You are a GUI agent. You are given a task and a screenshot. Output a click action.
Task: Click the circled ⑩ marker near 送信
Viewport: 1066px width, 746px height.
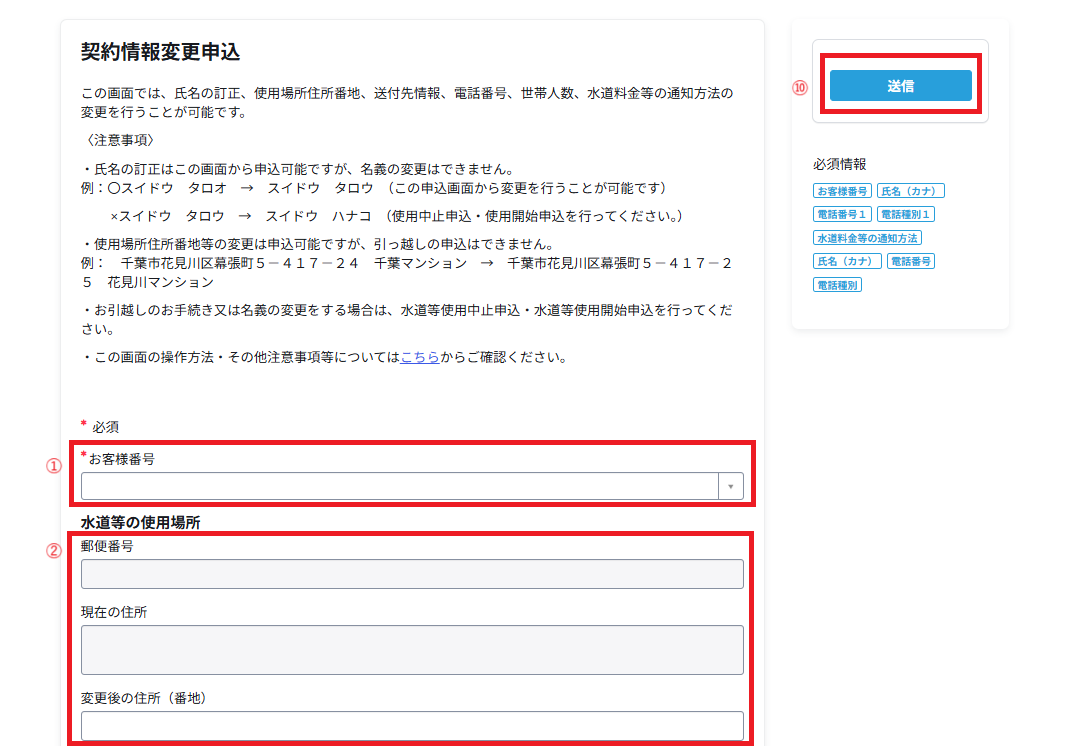coord(799,87)
